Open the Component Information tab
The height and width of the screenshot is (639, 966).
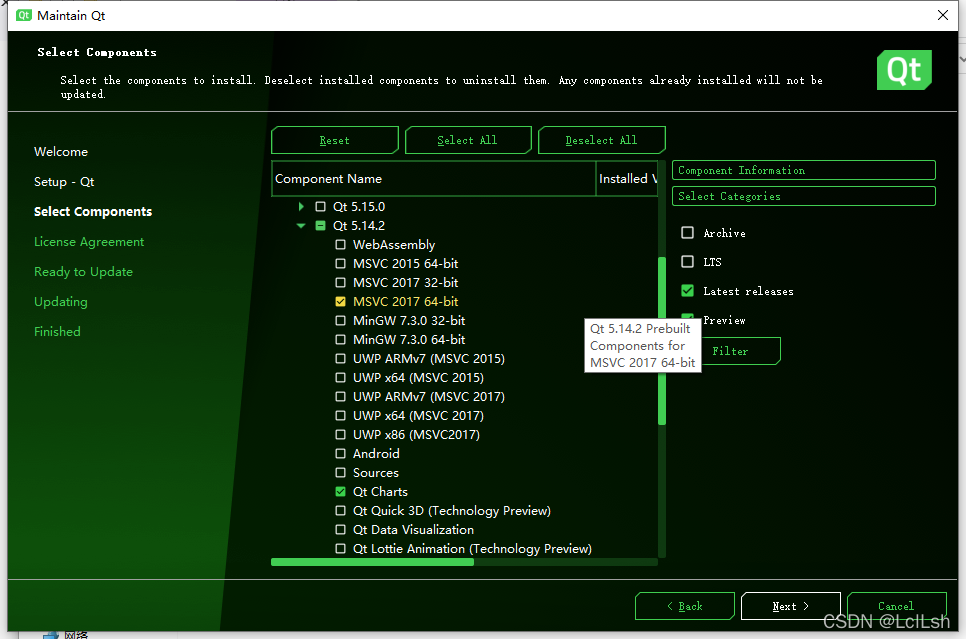(x=803, y=171)
